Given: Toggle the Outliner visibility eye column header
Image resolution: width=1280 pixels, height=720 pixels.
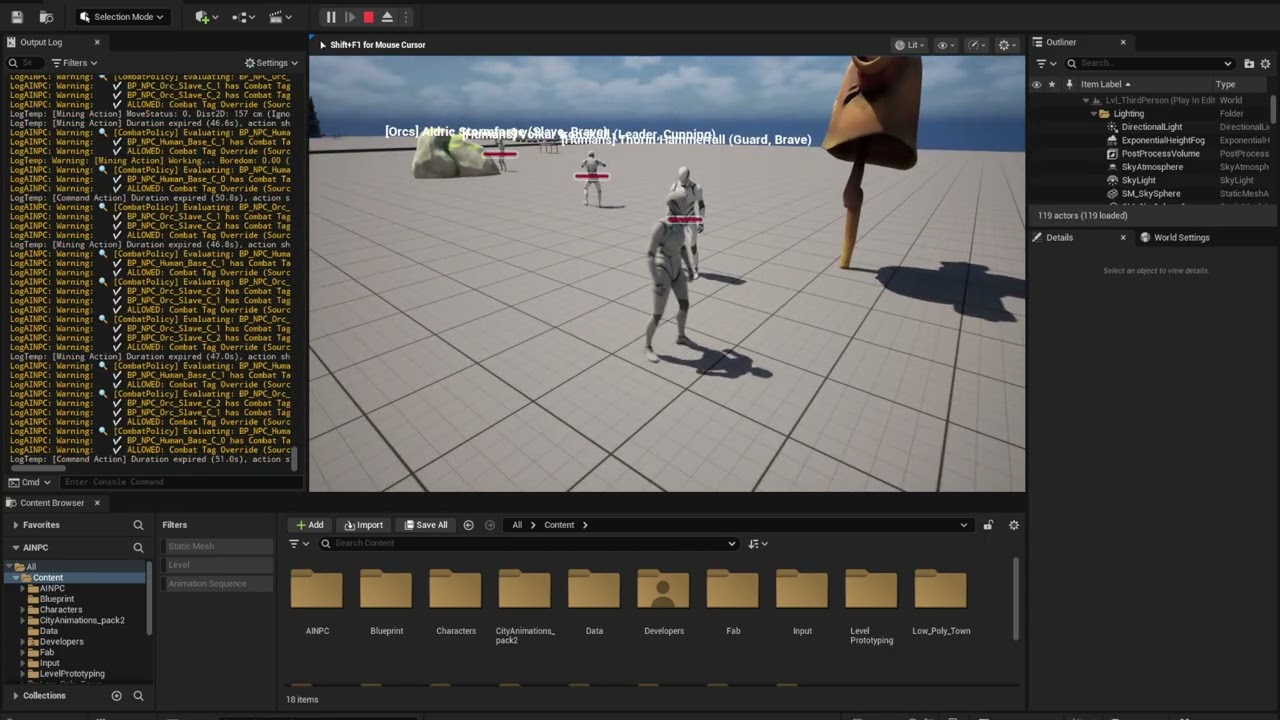Looking at the screenshot, I should click(1036, 85).
